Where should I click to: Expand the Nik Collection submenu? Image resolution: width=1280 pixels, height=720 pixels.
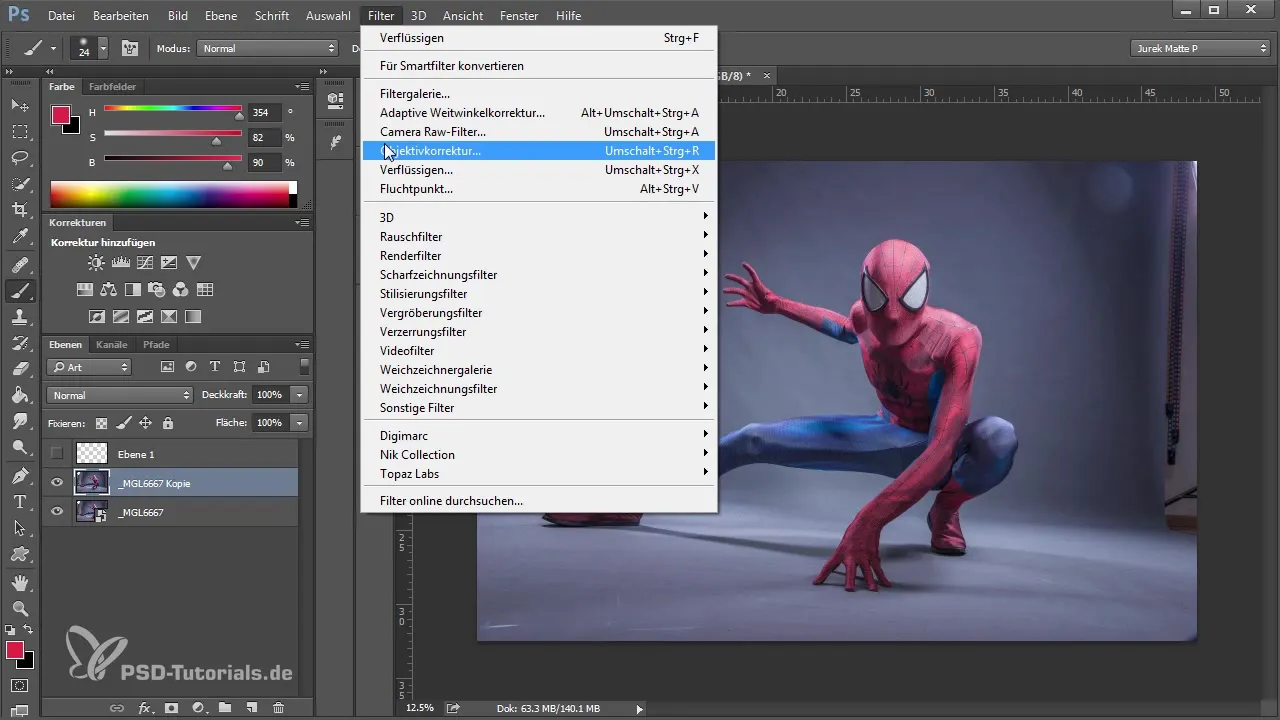pyautogui.click(x=538, y=454)
